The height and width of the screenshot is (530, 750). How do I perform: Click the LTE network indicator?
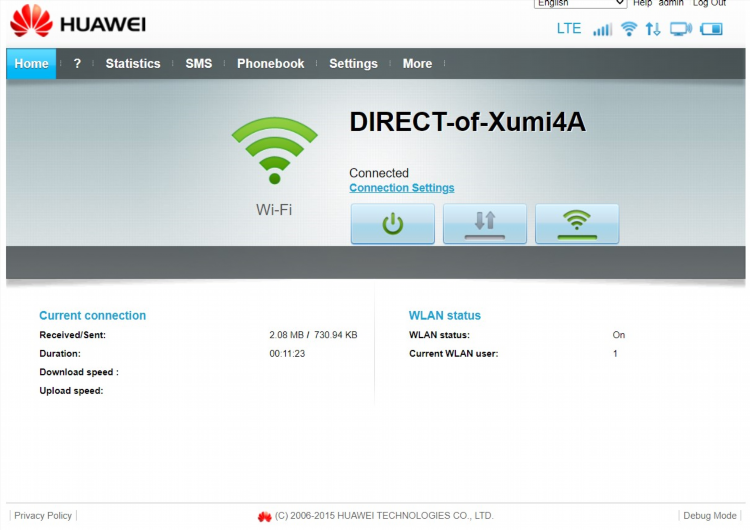click(569, 29)
